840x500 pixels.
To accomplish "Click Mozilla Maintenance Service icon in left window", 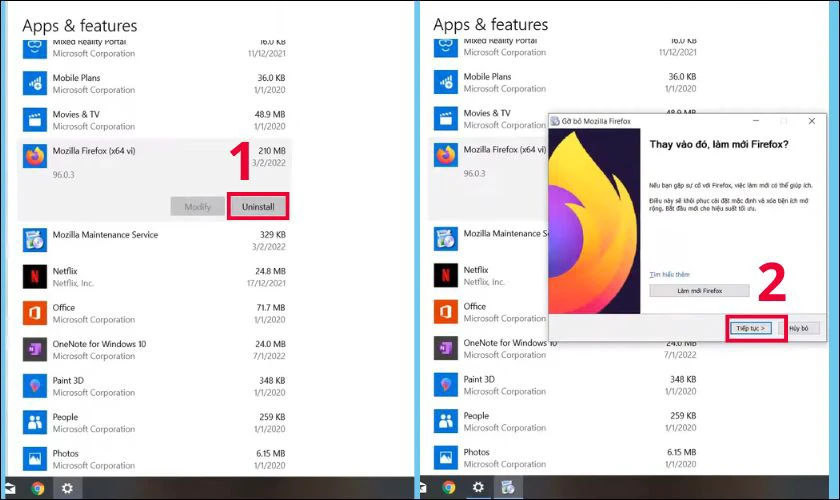I will click(x=35, y=240).
